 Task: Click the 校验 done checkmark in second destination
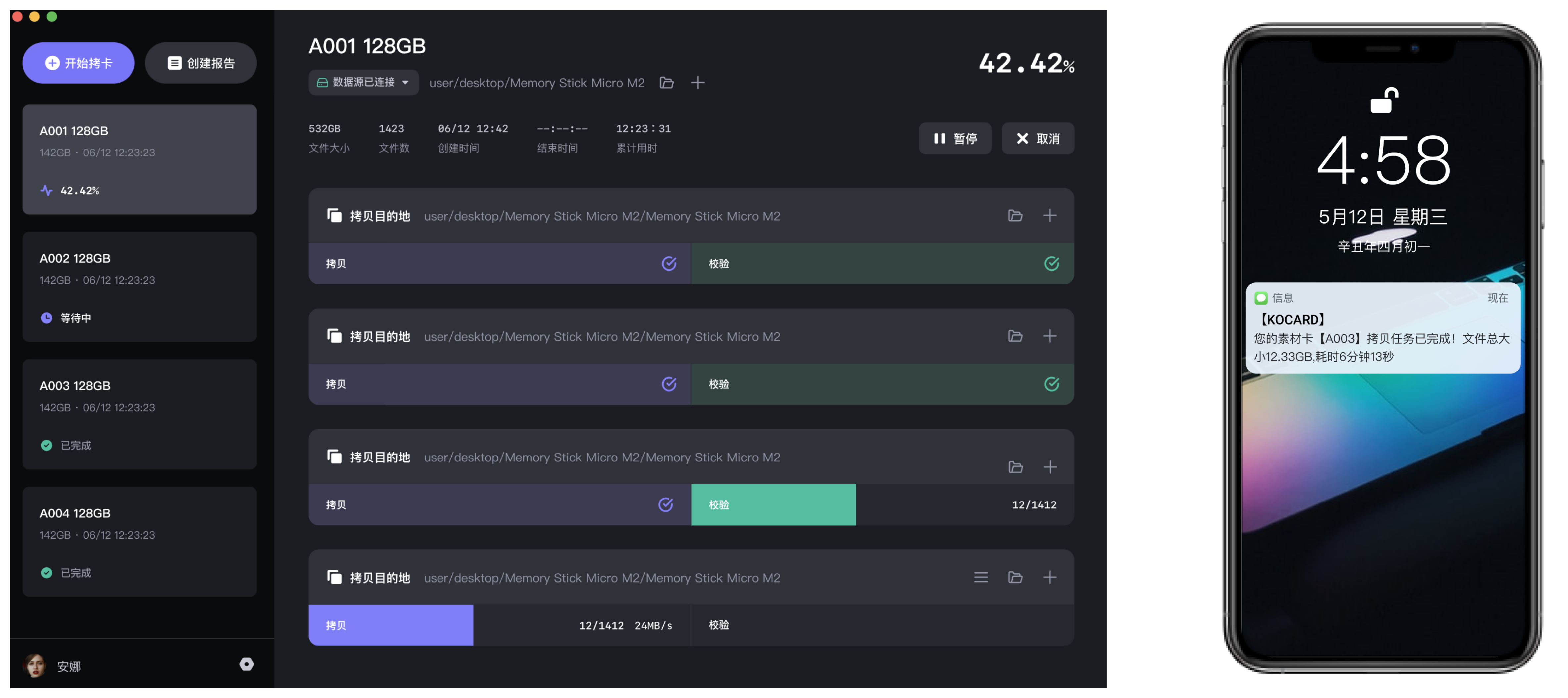tap(1051, 383)
